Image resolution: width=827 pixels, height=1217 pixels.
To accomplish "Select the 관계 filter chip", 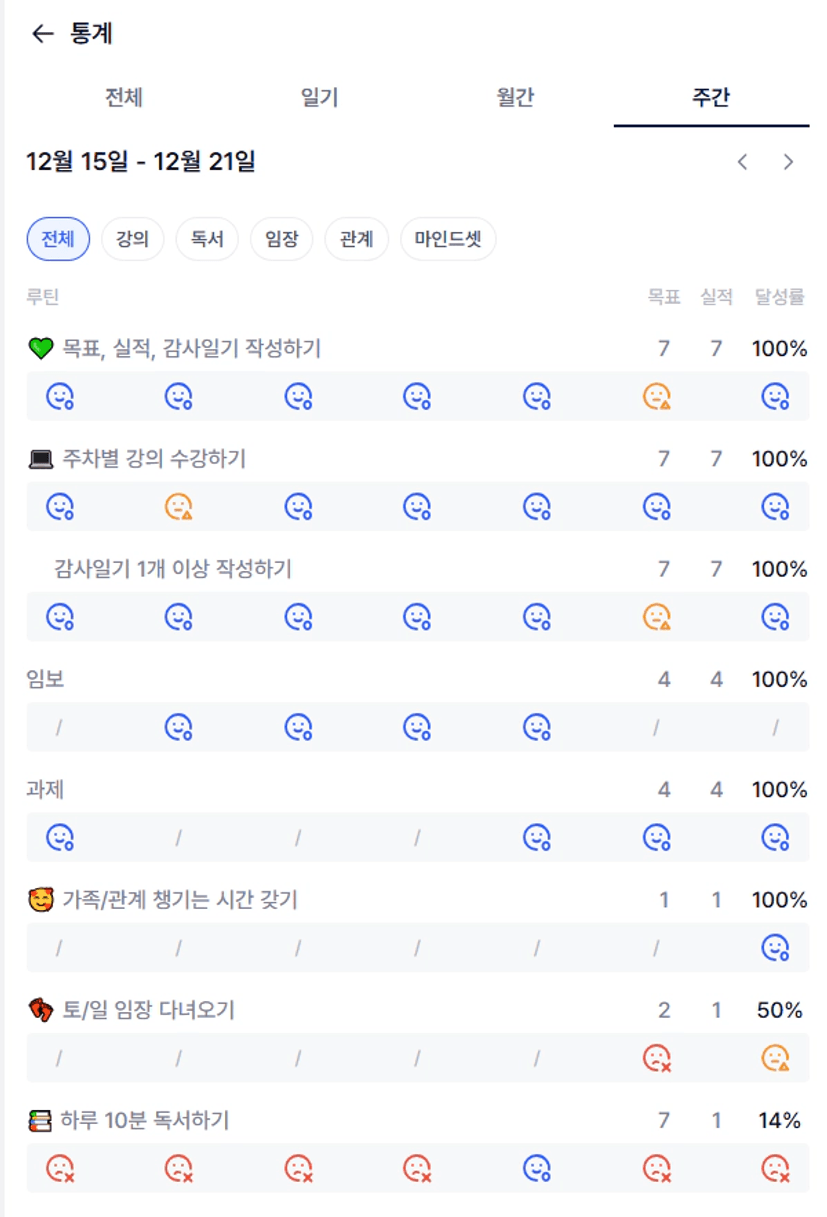I will (x=356, y=239).
